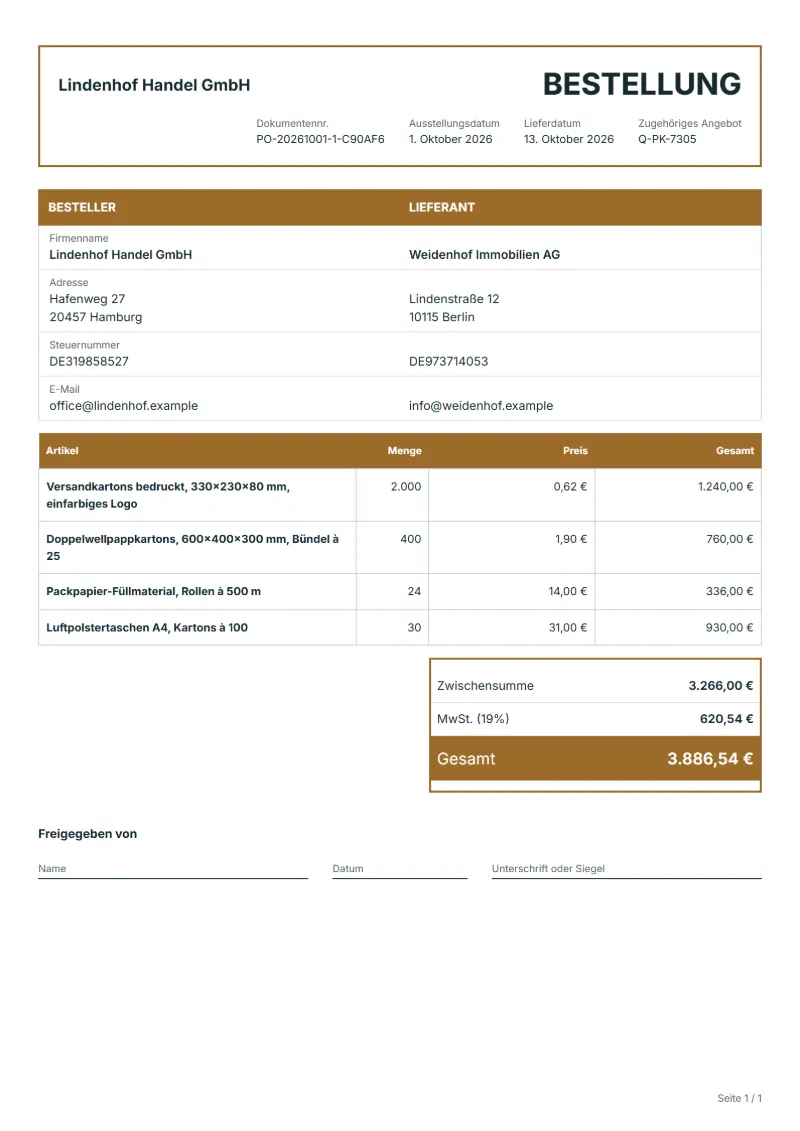The height and width of the screenshot is (1131, 800).
Task: Select supplier street Lindenstraße 12
Action: click(454, 299)
